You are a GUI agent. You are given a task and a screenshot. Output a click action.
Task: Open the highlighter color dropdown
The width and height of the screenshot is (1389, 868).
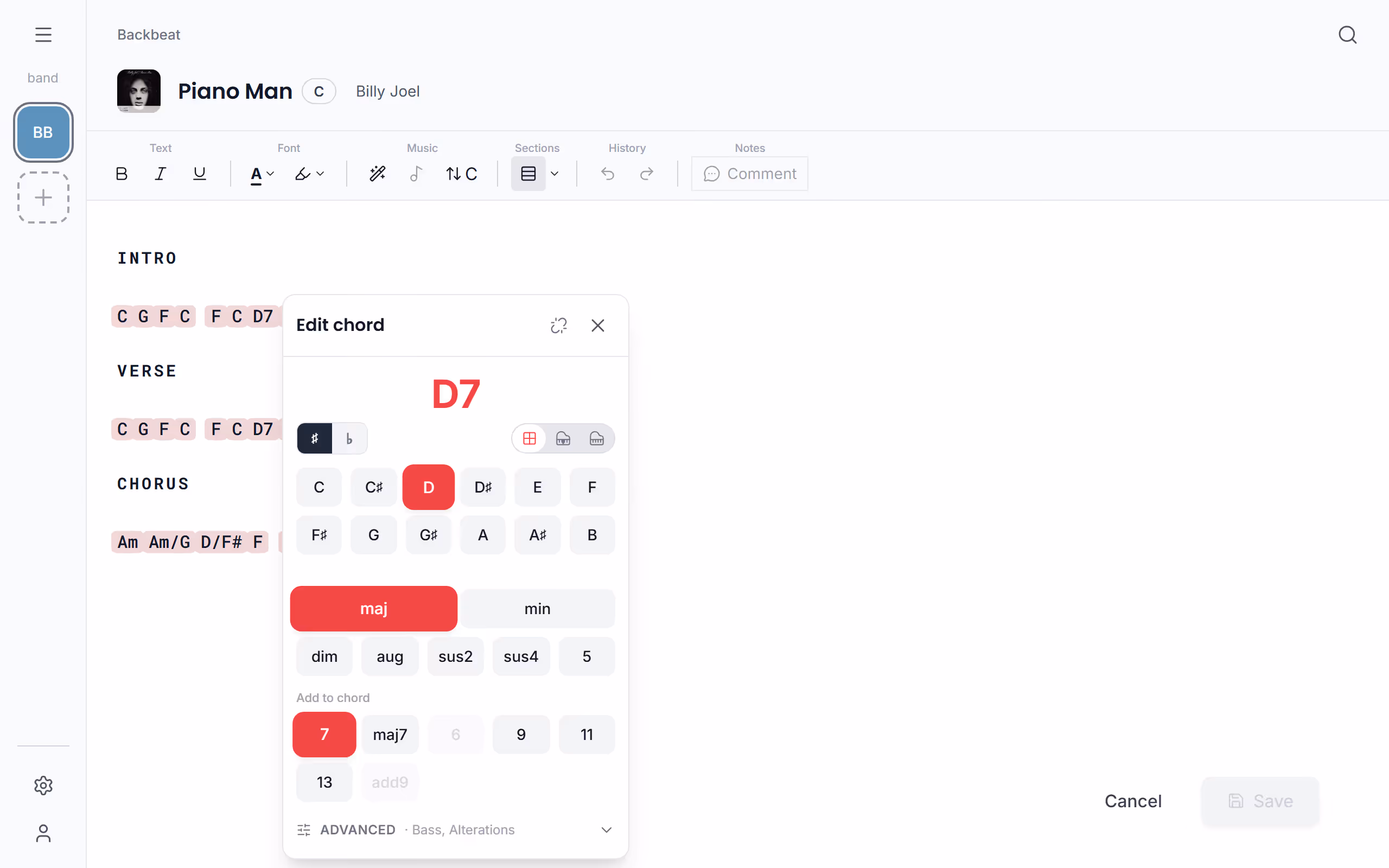[309, 174]
